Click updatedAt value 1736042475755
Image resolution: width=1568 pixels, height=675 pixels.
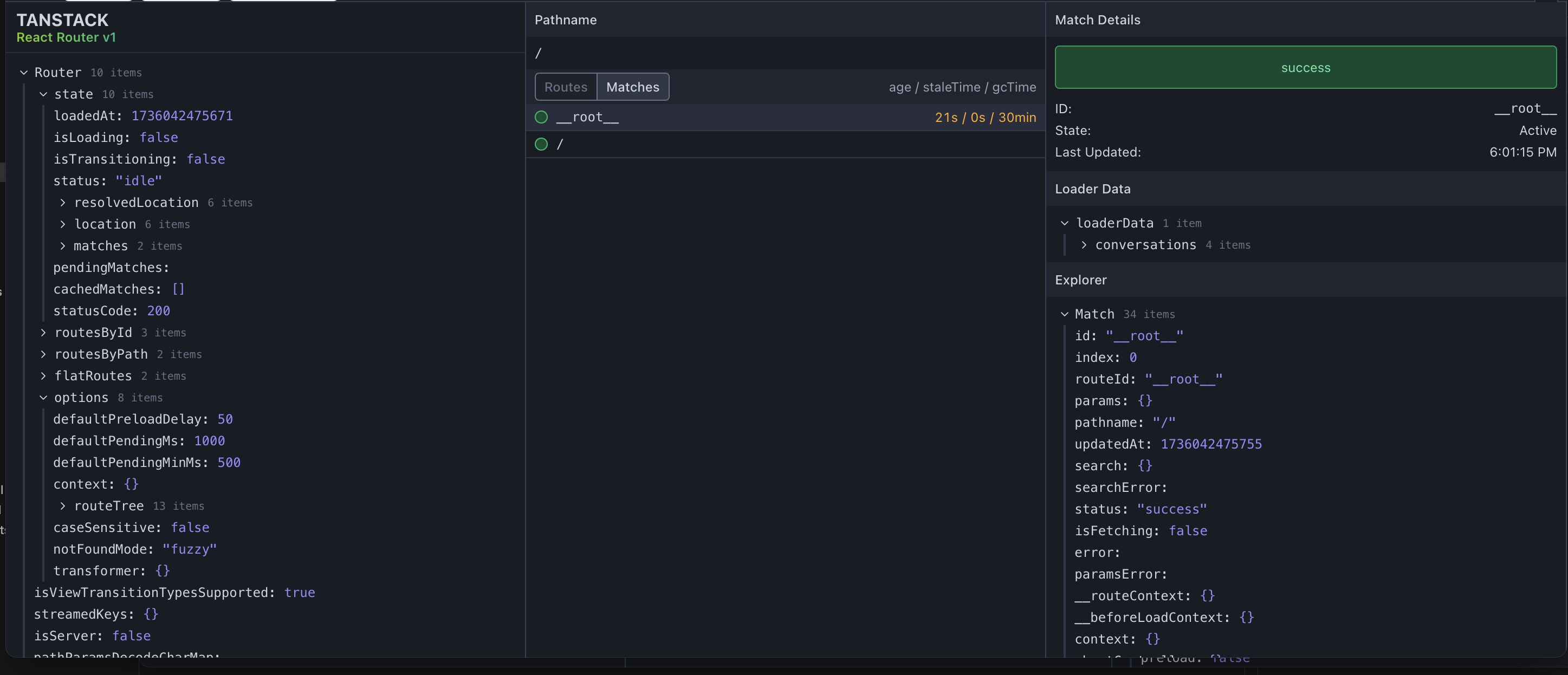[x=1211, y=444]
